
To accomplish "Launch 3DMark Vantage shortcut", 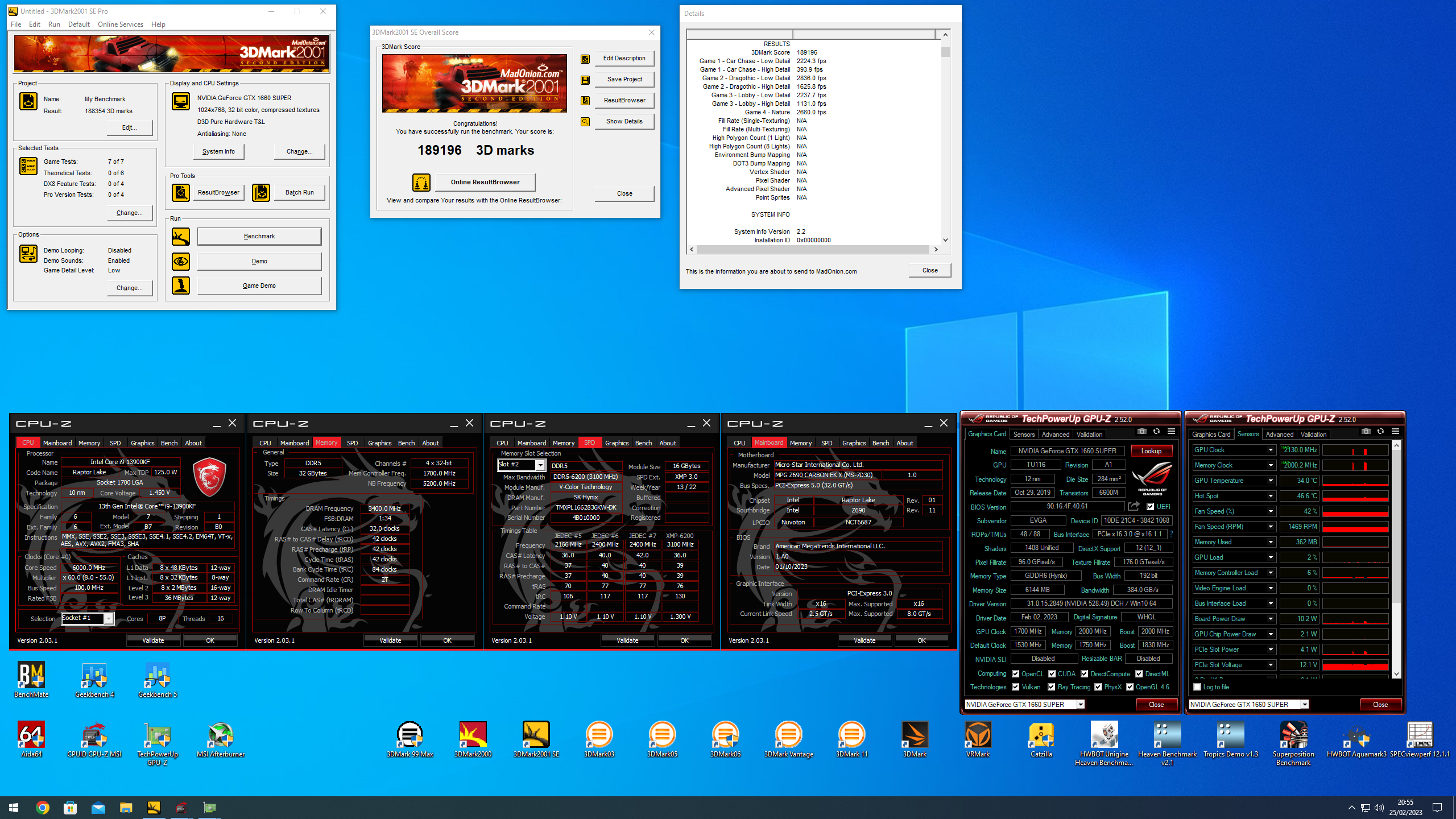I will (788, 739).
